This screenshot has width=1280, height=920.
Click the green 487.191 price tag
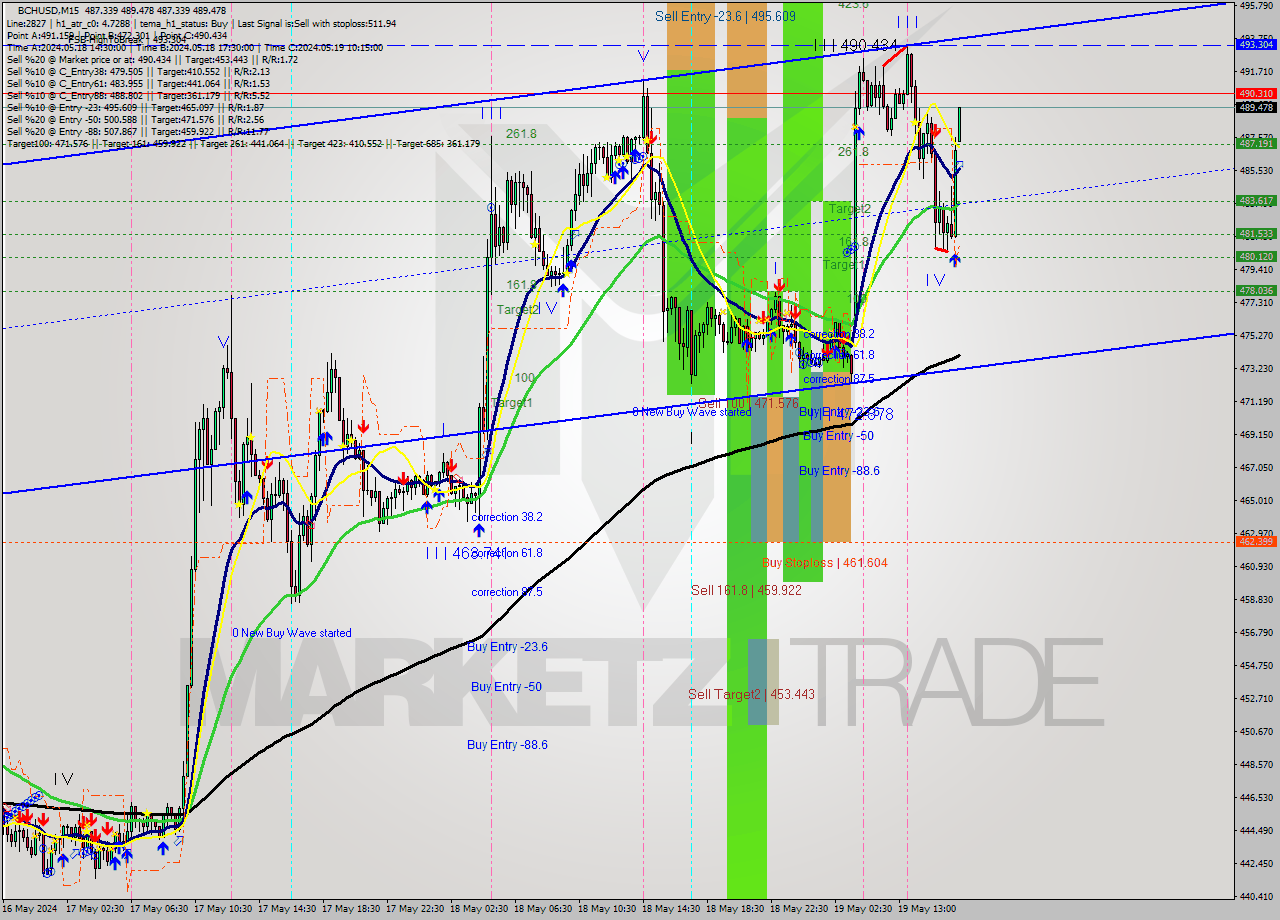tap(1256, 143)
